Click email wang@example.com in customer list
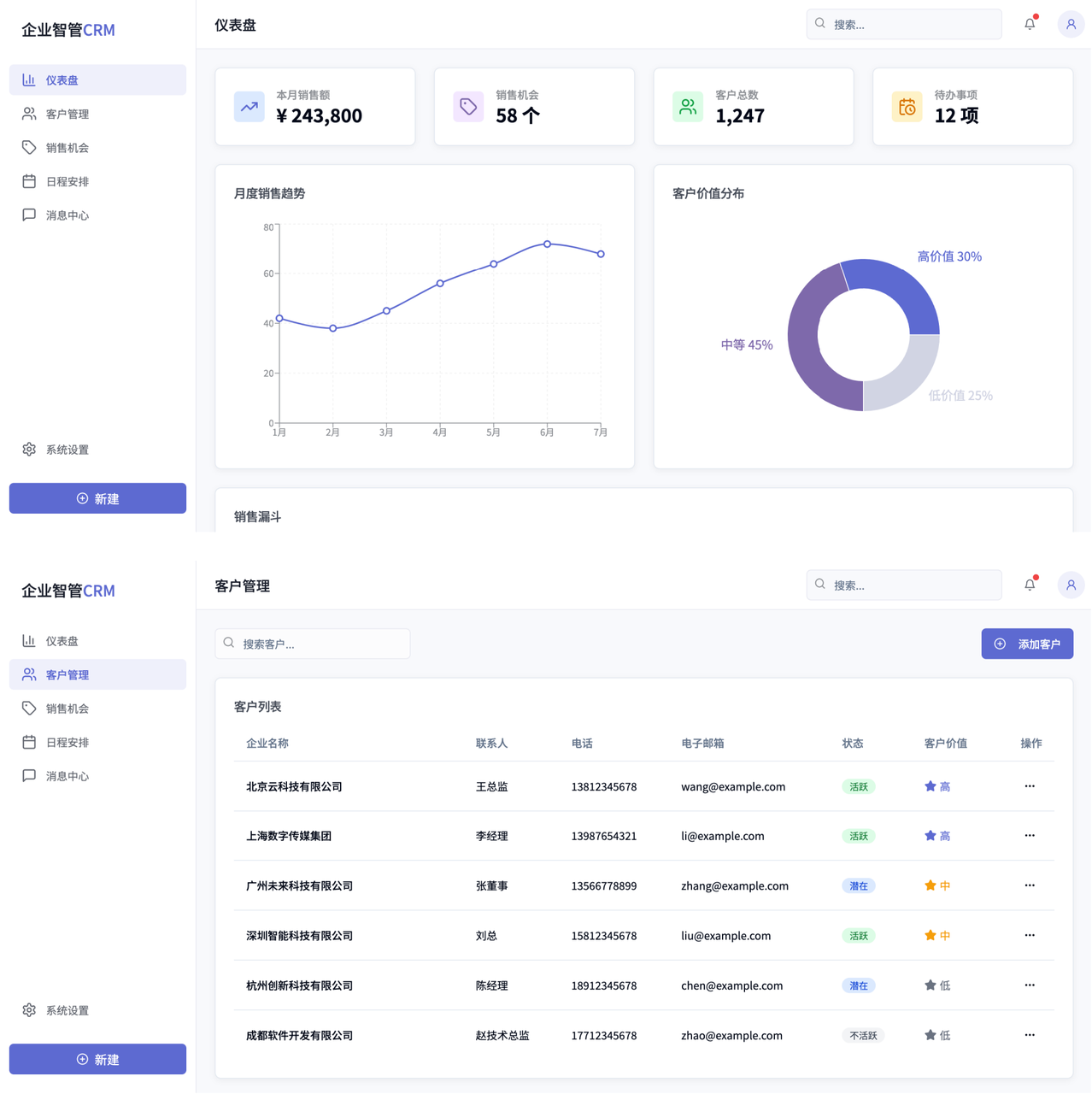The image size is (1092, 1094). [x=733, y=786]
